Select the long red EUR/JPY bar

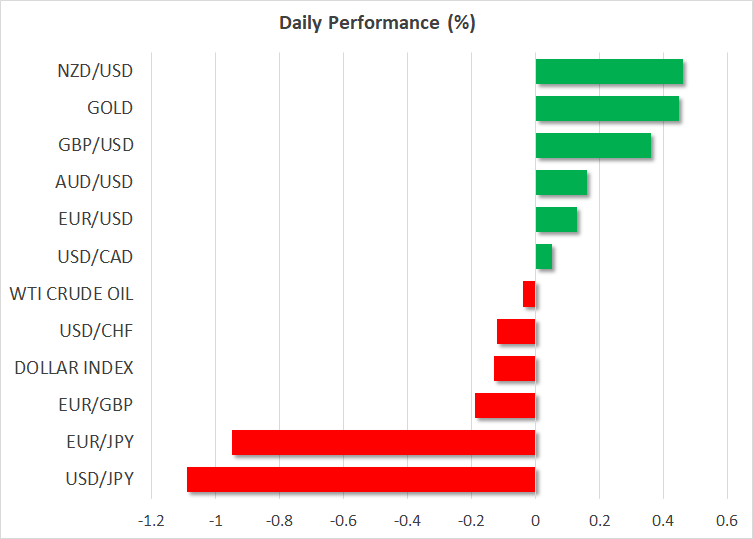coord(384,442)
